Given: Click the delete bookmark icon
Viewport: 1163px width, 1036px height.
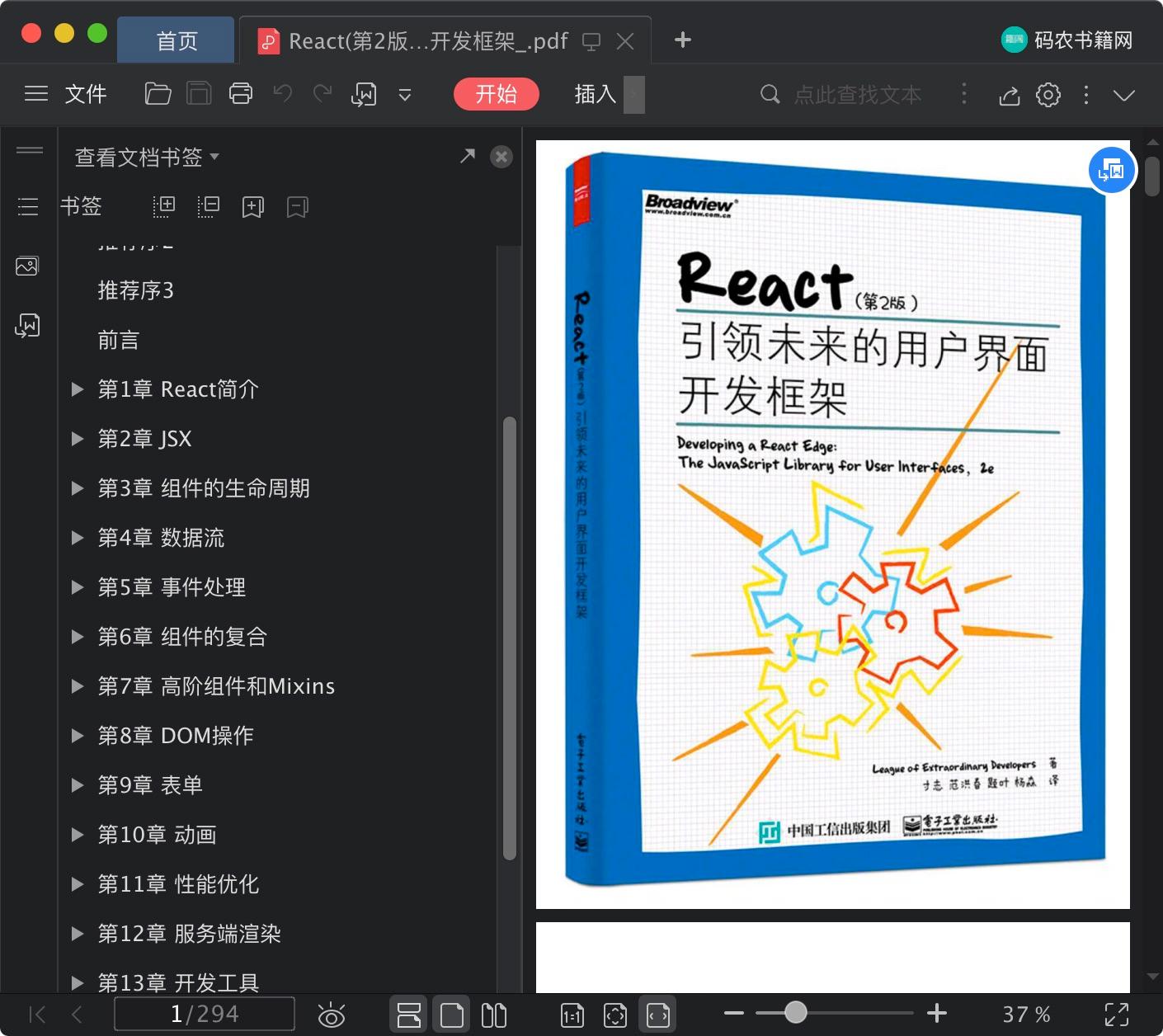Looking at the screenshot, I should coord(297,207).
